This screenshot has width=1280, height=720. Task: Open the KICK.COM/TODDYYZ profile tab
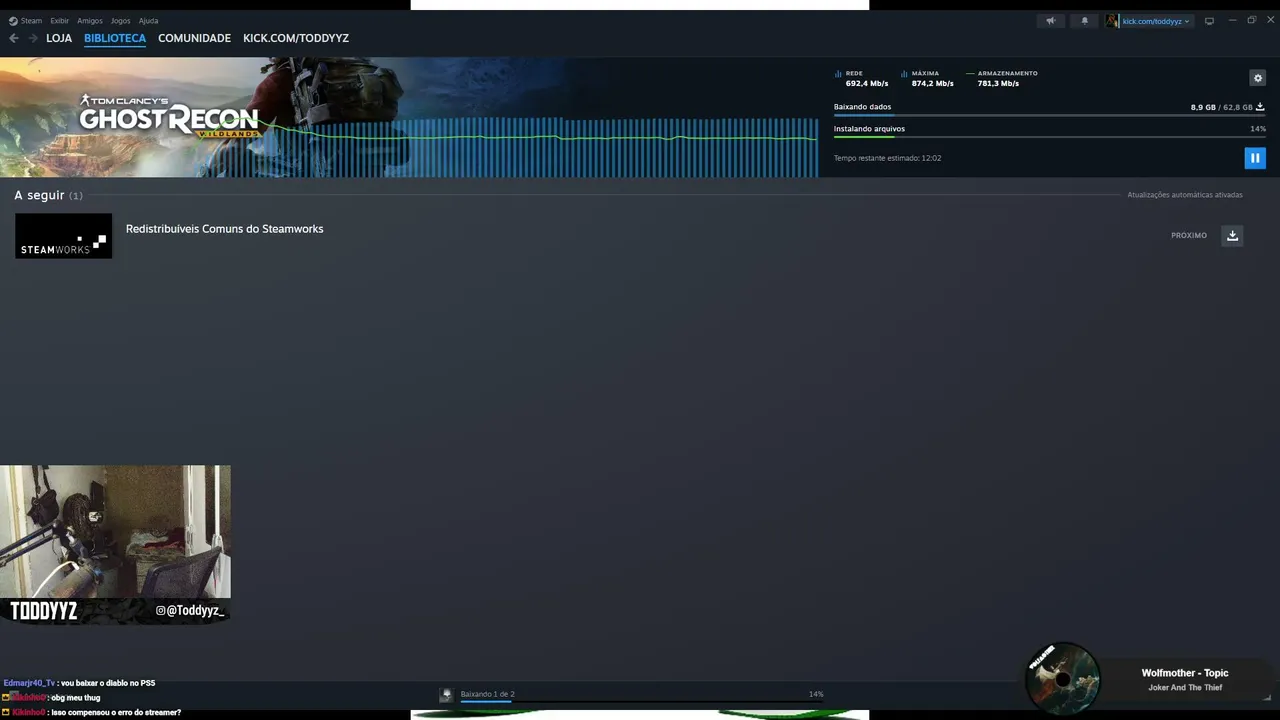click(296, 38)
